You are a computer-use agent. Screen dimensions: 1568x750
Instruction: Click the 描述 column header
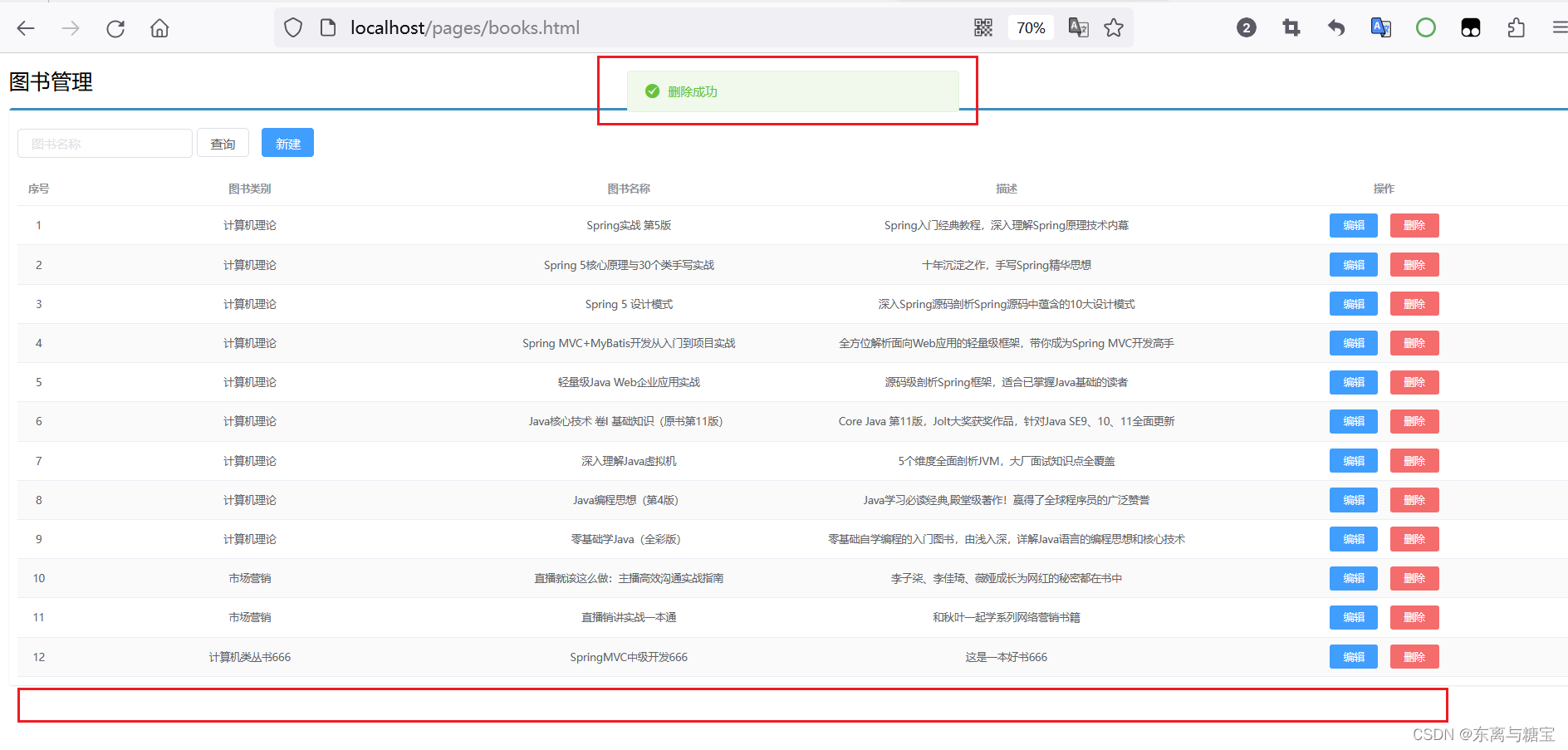(1006, 189)
